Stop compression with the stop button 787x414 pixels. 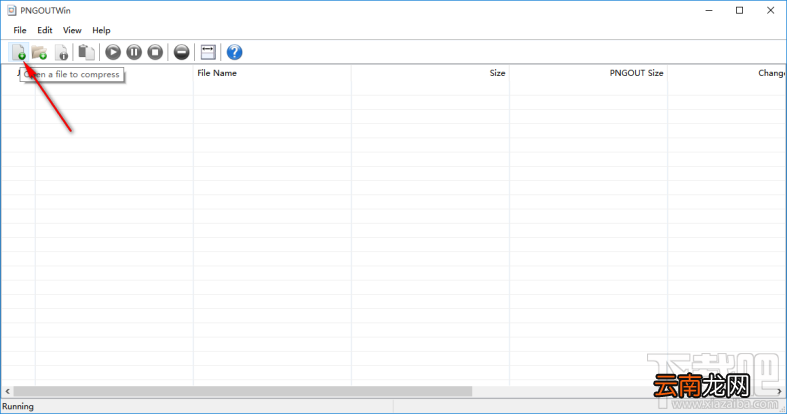click(x=155, y=52)
